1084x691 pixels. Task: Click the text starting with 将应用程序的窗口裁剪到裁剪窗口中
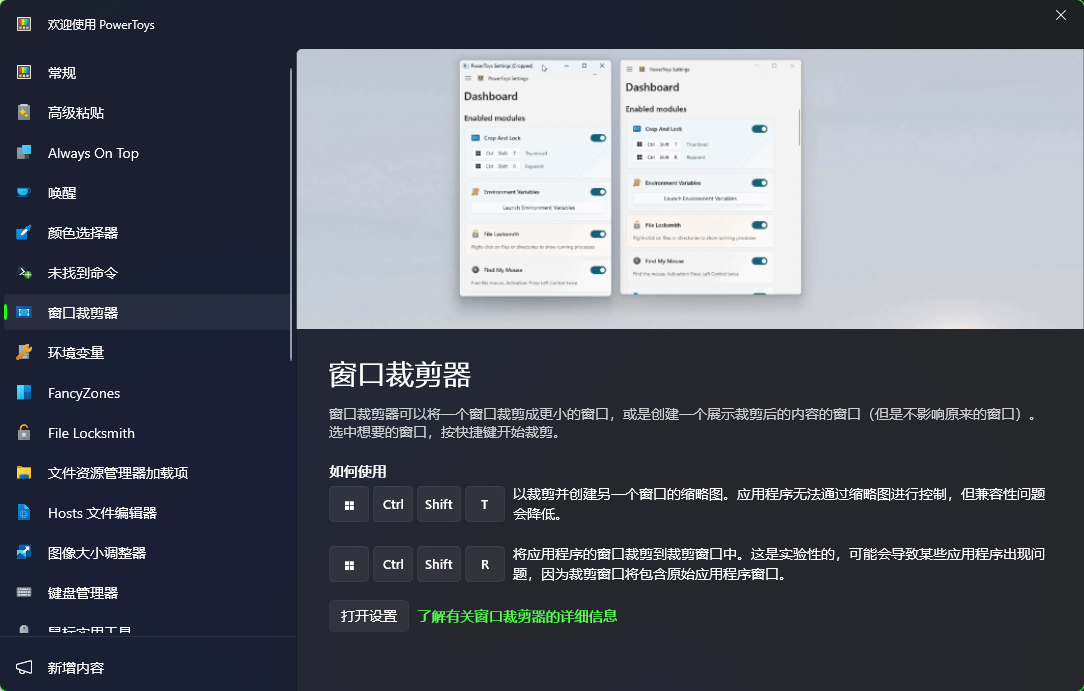pos(779,565)
